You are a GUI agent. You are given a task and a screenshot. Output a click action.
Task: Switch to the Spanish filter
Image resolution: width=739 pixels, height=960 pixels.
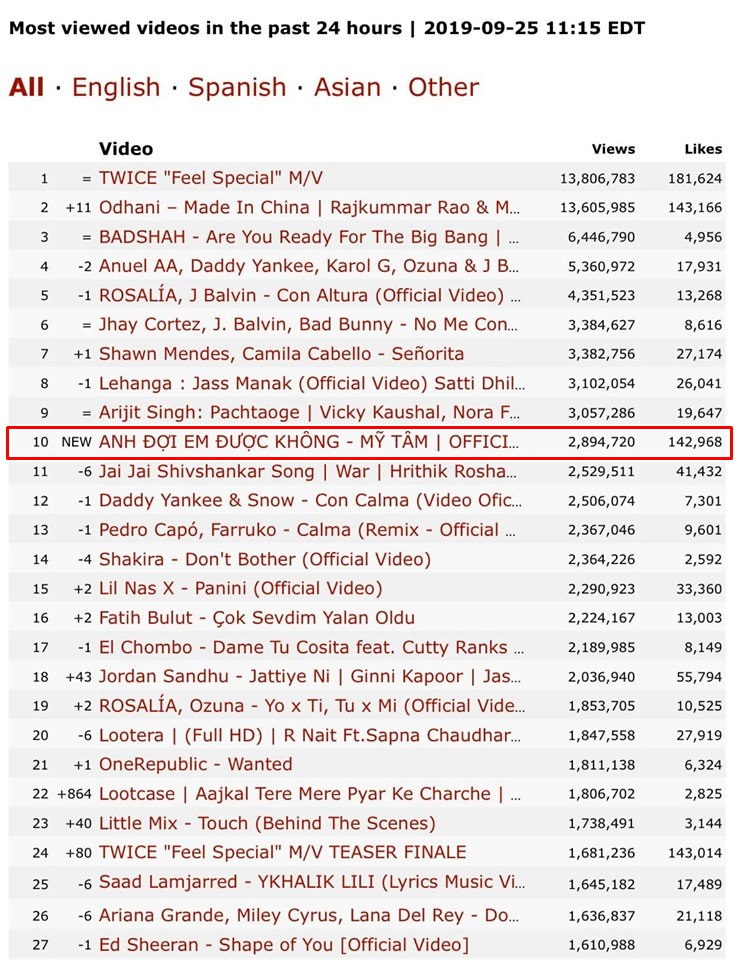(x=236, y=87)
